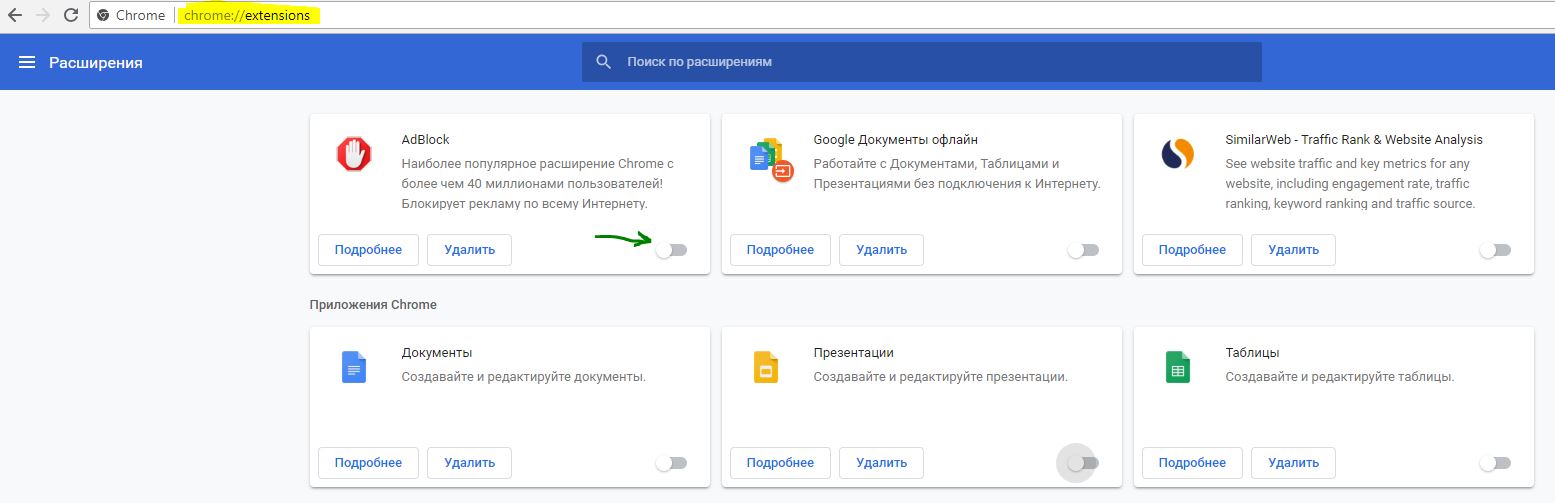Click the Google Документы офлайн title
The height and width of the screenshot is (503, 1555).
[896, 140]
